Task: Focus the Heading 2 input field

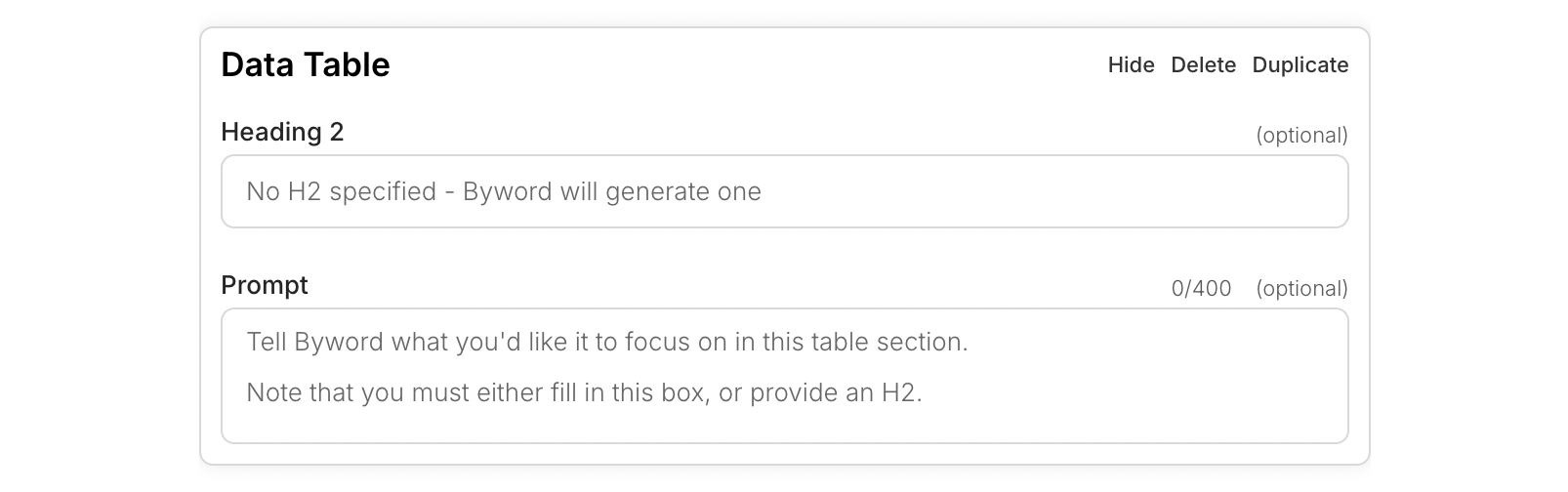Action: [x=784, y=191]
